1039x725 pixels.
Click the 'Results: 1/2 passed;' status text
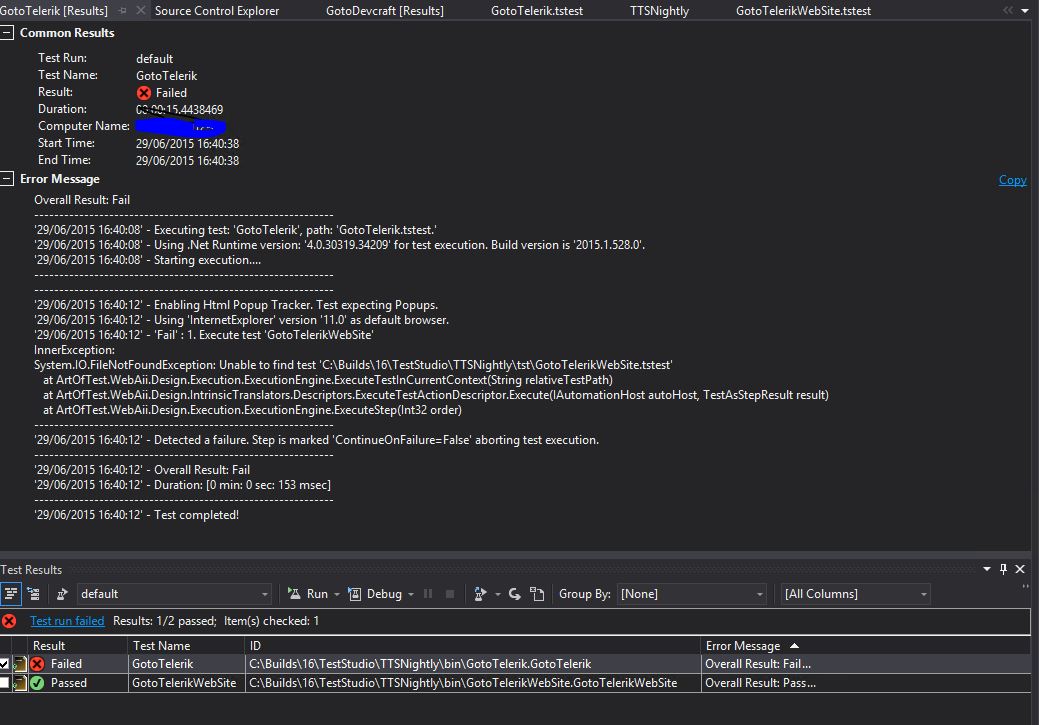coord(165,621)
